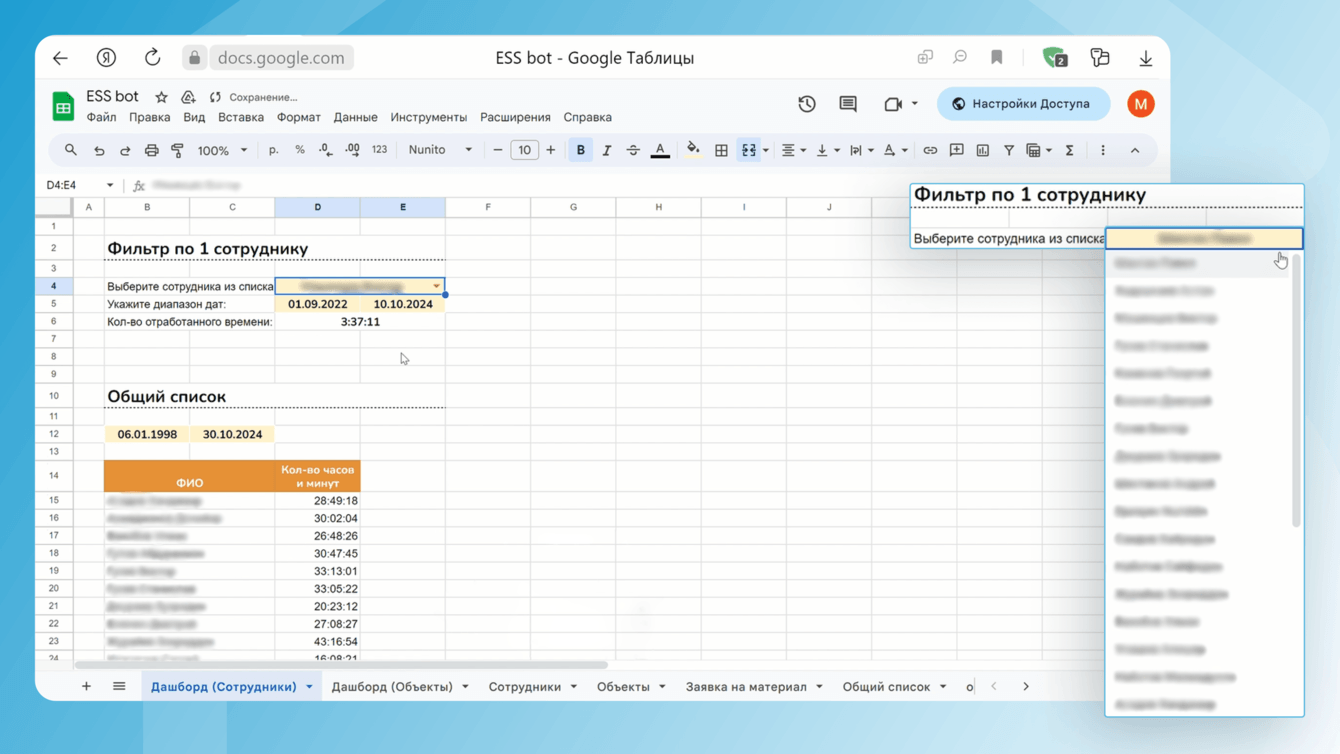Star the ESS bot document
Viewport: 1340px width, 754px height.
[x=161, y=97]
